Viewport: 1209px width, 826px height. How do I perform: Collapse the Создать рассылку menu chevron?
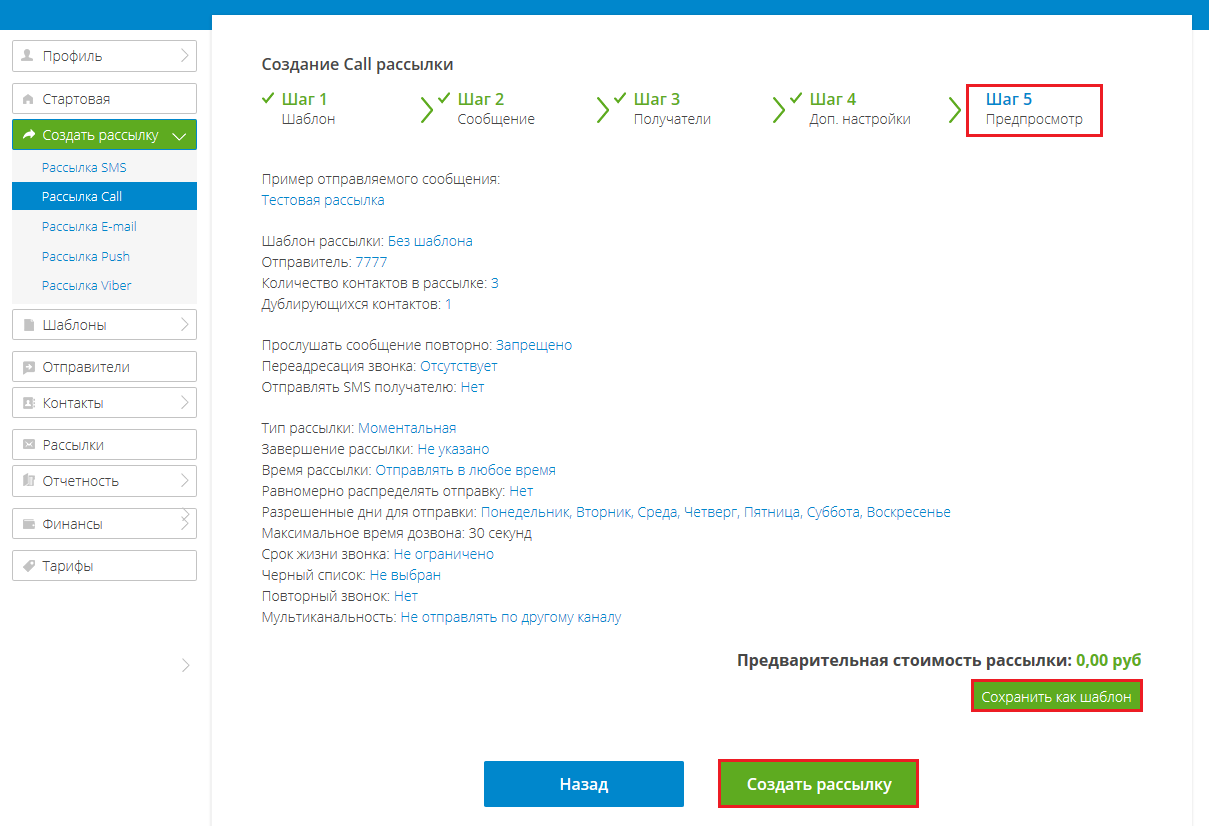click(x=179, y=135)
